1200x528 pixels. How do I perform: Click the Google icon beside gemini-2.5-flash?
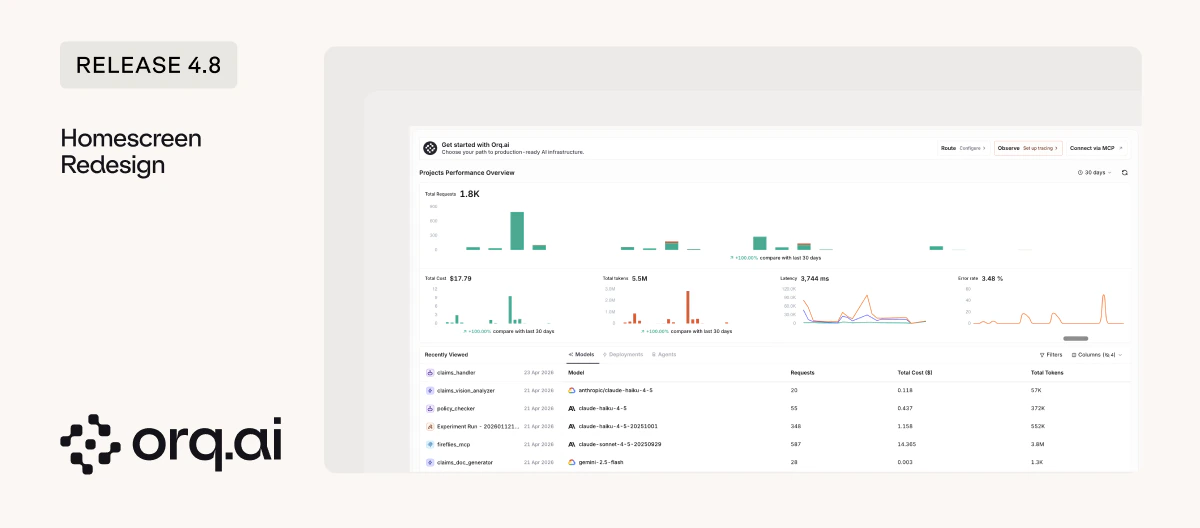pos(572,462)
